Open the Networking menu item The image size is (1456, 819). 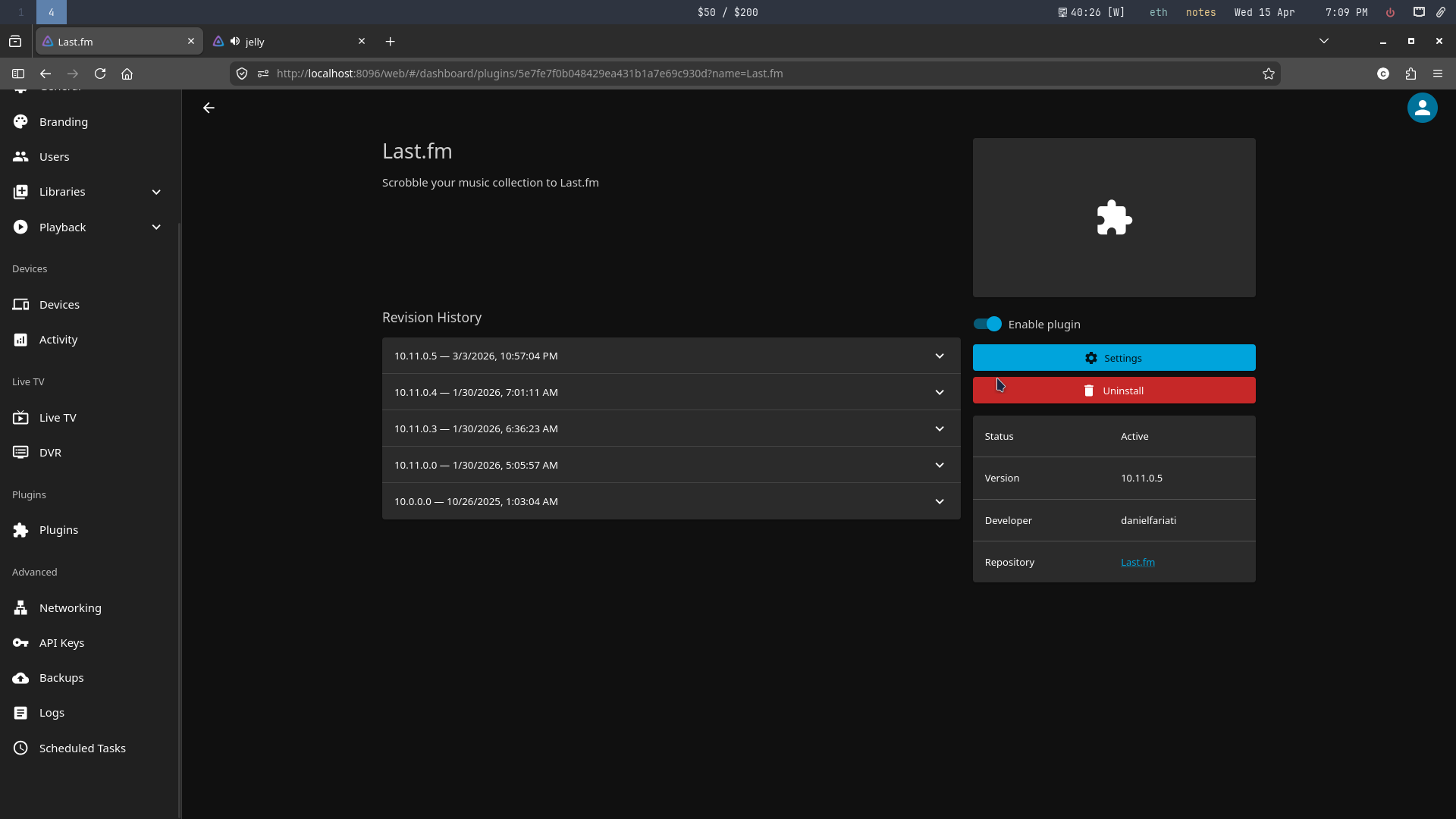(89, 607)
